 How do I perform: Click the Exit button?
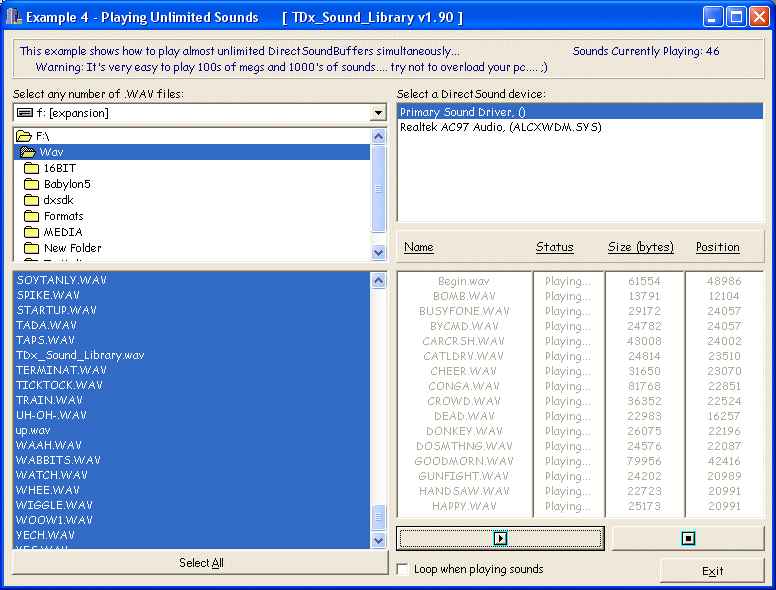pos(712,571)
